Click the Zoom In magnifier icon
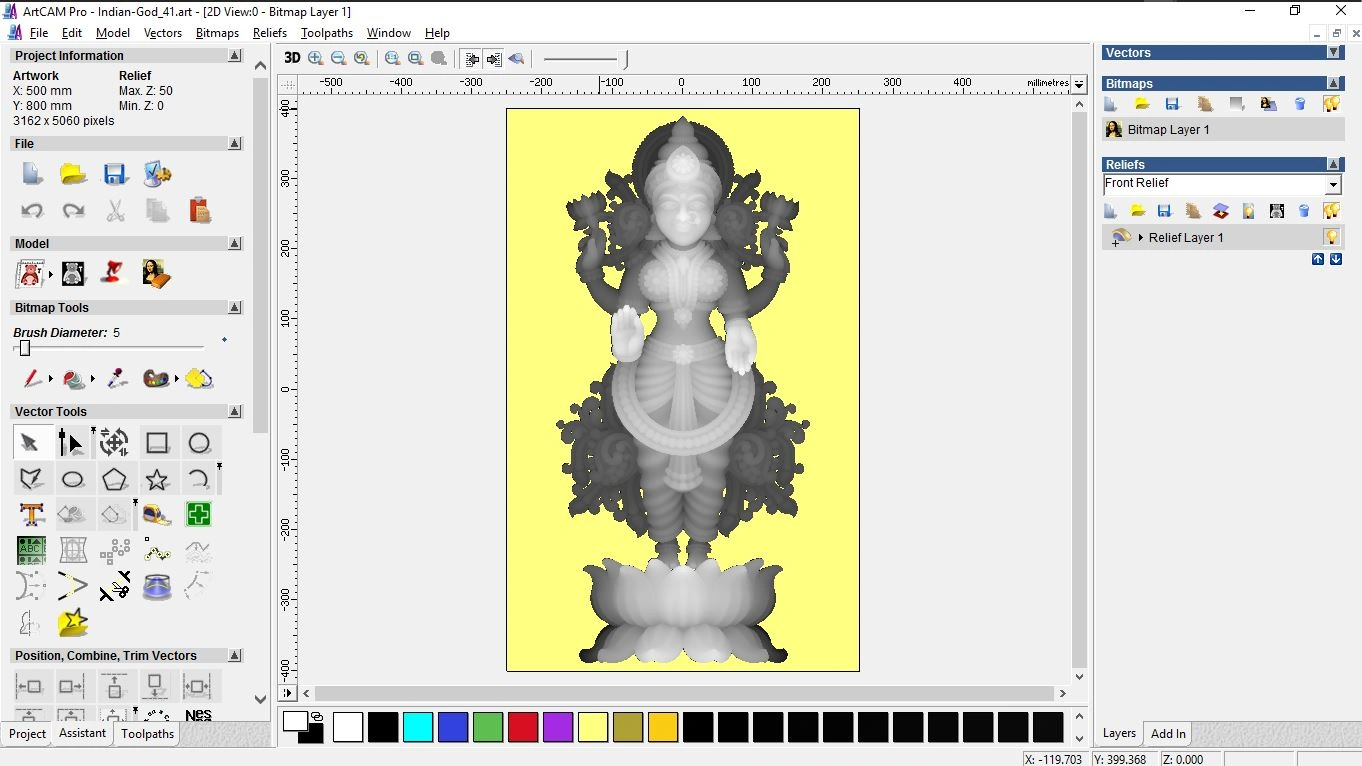The image size is (1362, 766). 316,59
